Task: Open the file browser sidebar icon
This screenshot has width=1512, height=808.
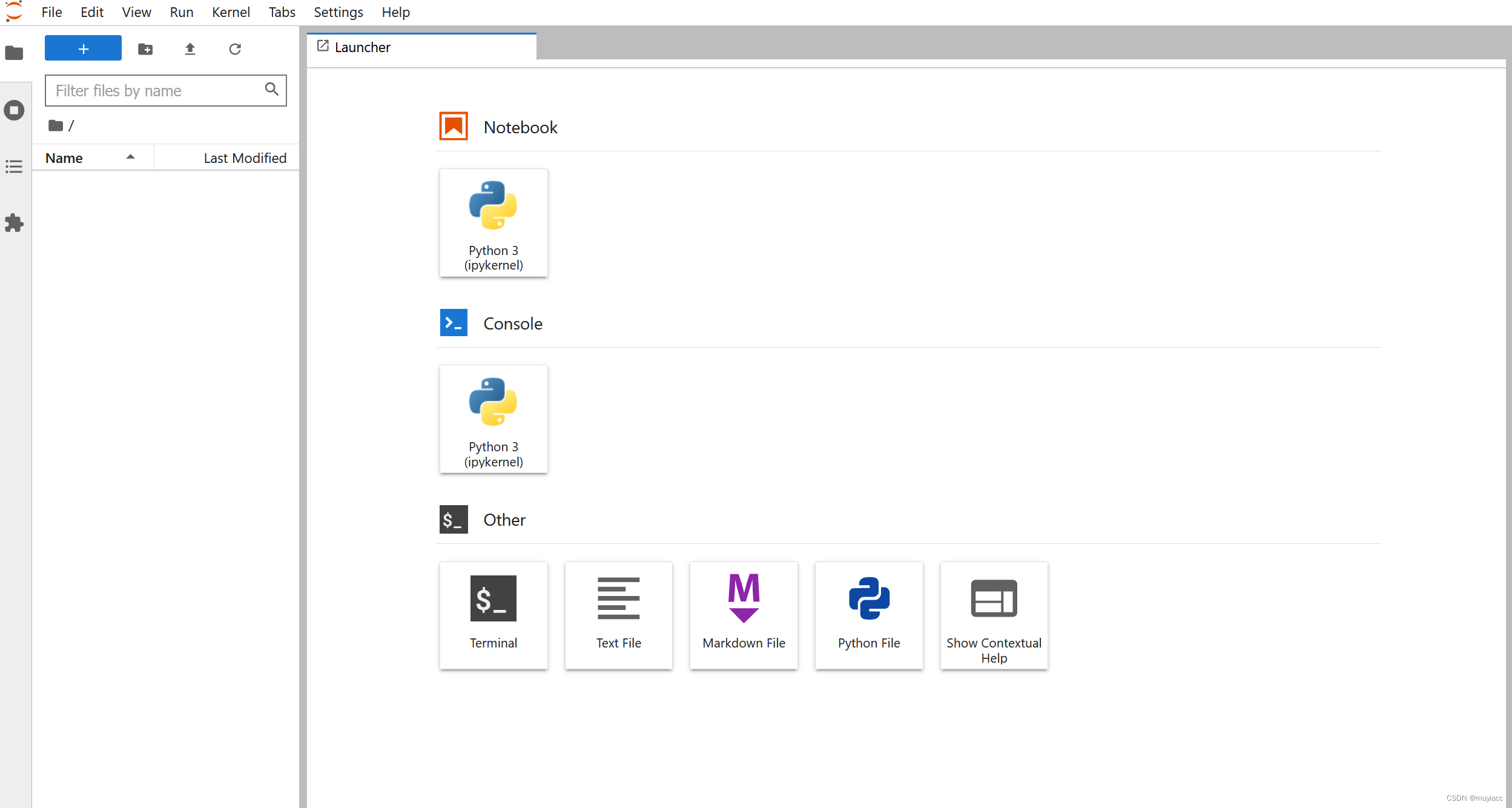Action: [x=14, y=53]
